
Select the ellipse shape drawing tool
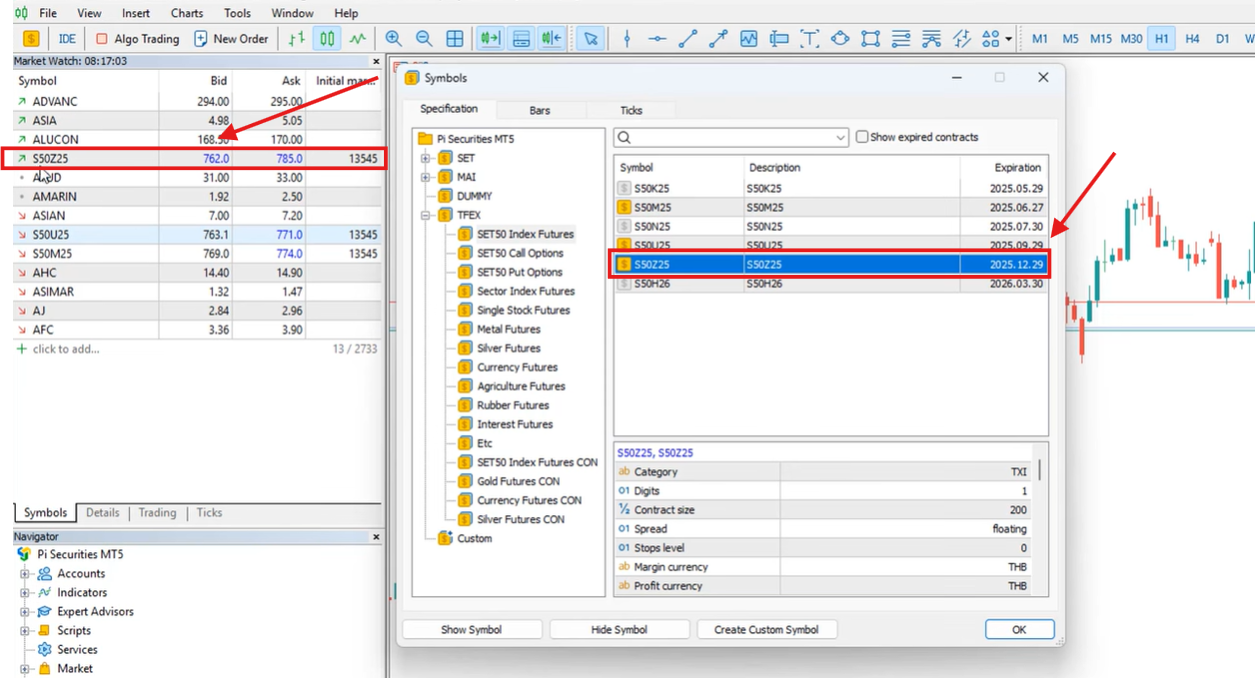840,39
